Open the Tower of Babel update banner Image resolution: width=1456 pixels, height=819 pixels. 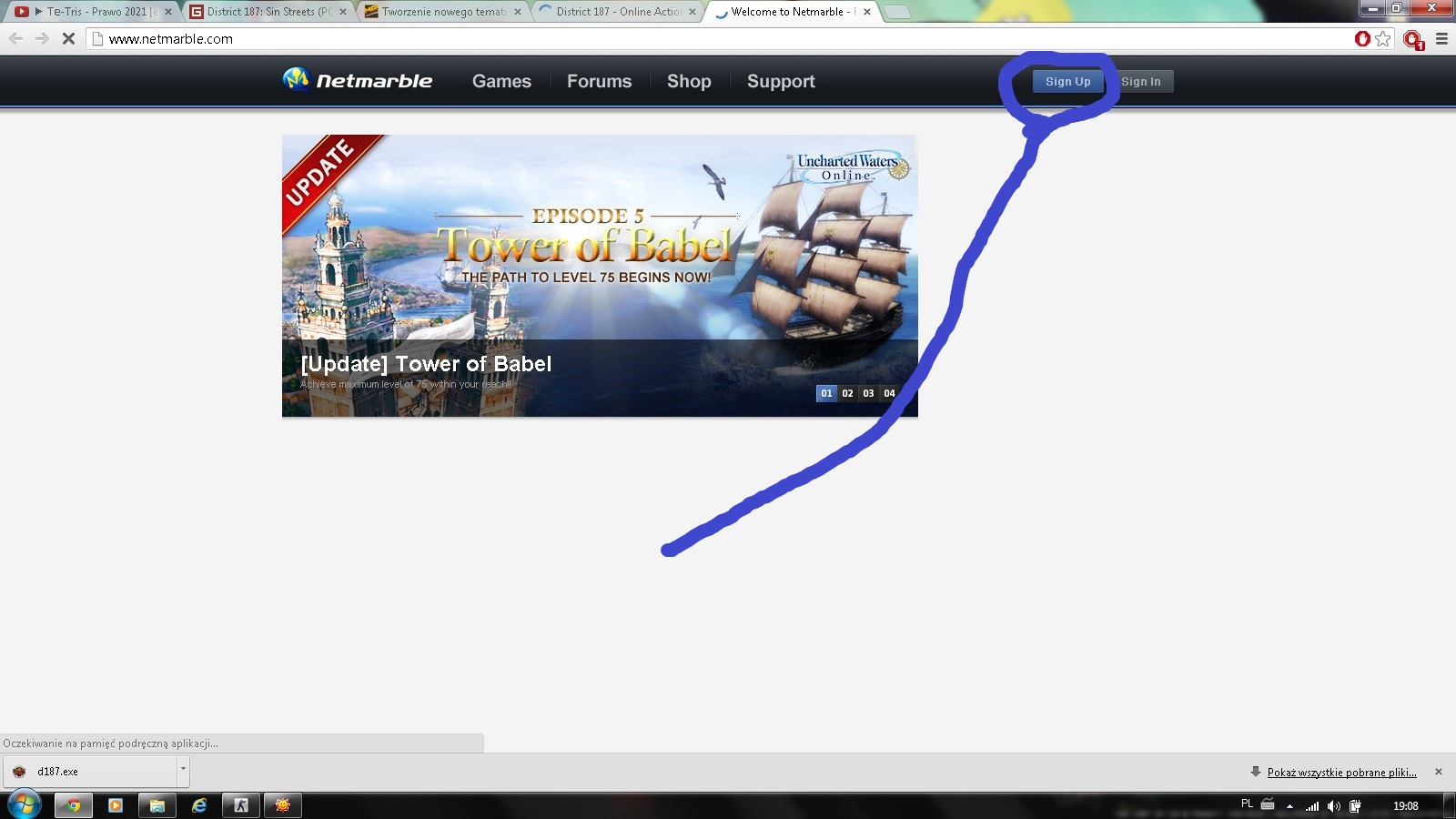tap(600, 276)
